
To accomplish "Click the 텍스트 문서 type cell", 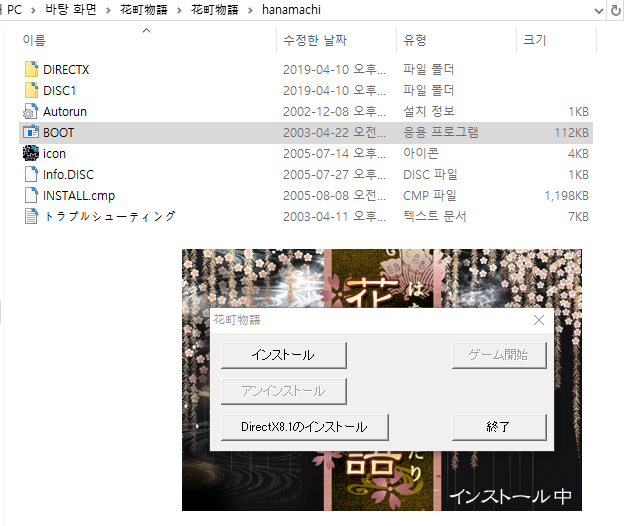I will point(435,217).
